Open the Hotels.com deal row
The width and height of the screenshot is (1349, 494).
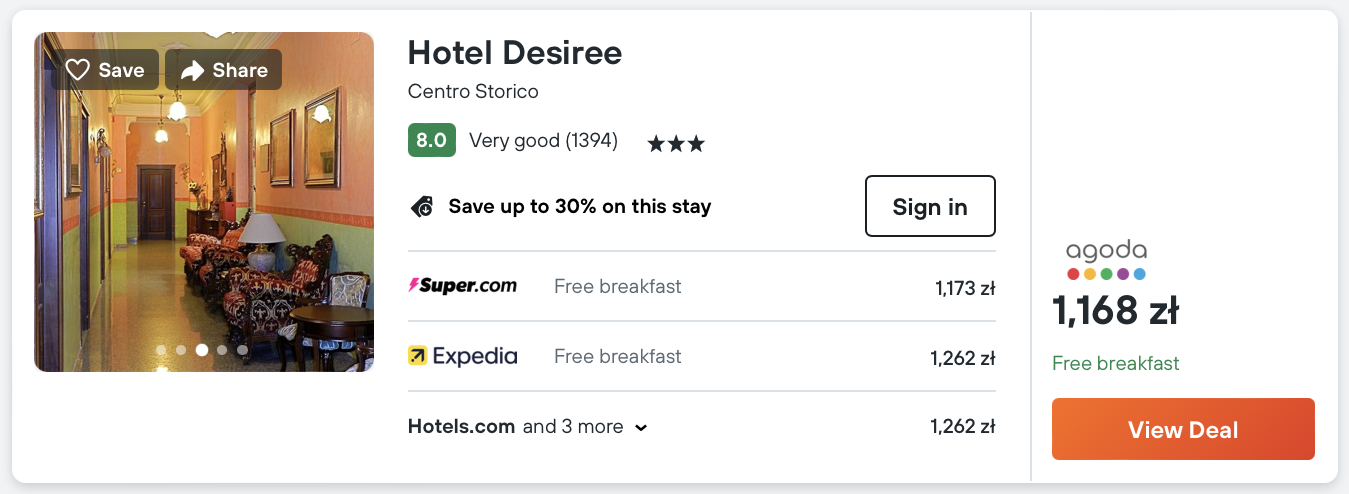tap(461, 427)
